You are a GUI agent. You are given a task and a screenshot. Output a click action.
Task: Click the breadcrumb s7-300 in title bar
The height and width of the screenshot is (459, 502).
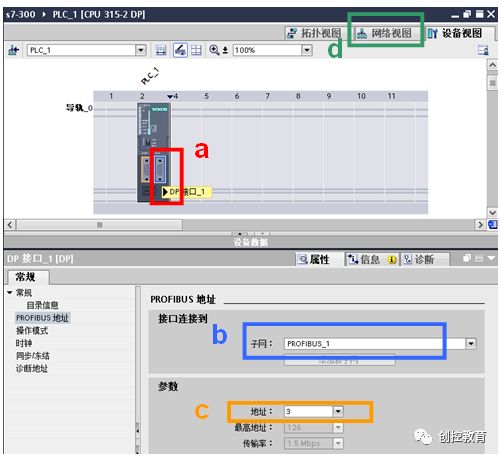pos(20,14)
